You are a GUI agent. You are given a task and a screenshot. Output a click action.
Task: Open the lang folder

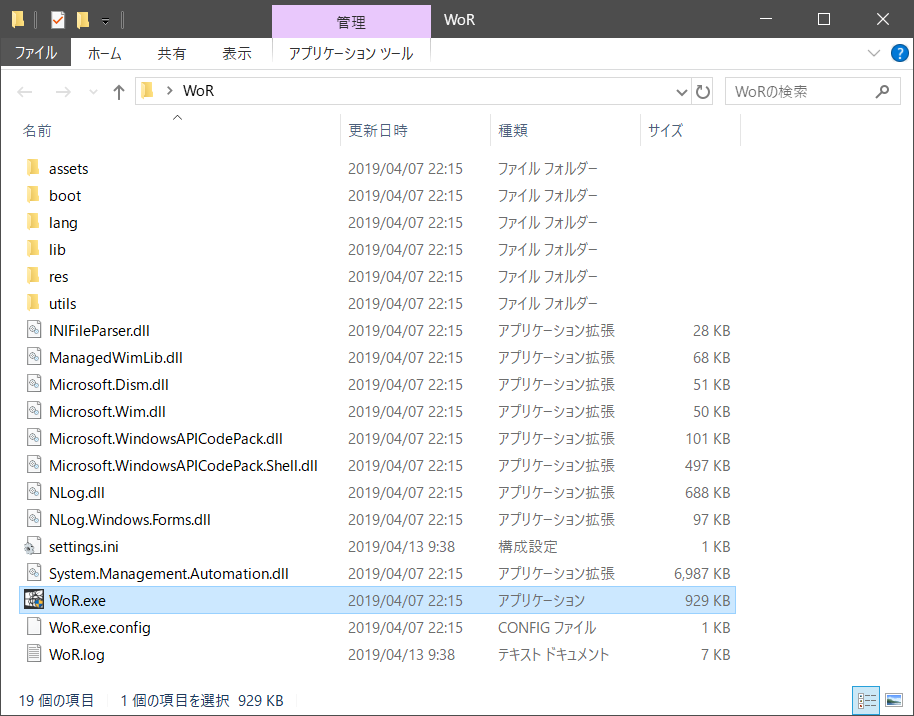62,222
